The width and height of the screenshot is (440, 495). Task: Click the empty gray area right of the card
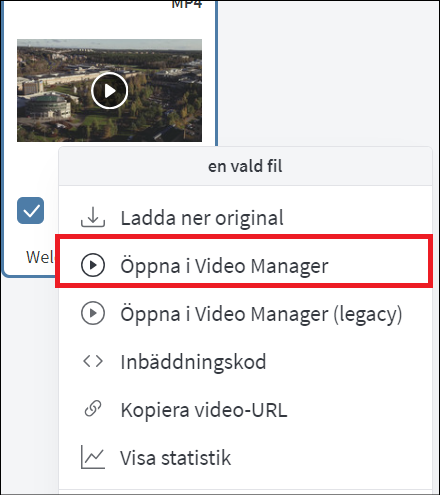(328, 72)
